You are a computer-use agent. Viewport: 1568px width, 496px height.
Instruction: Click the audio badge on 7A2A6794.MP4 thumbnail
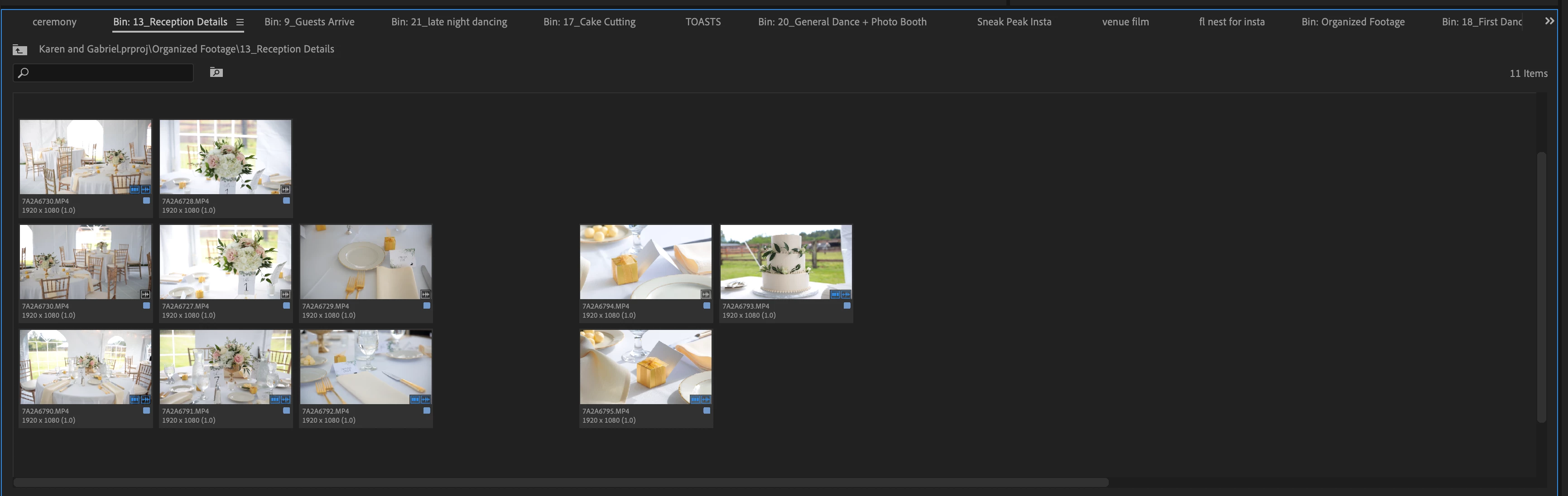[x=706, y=294]
